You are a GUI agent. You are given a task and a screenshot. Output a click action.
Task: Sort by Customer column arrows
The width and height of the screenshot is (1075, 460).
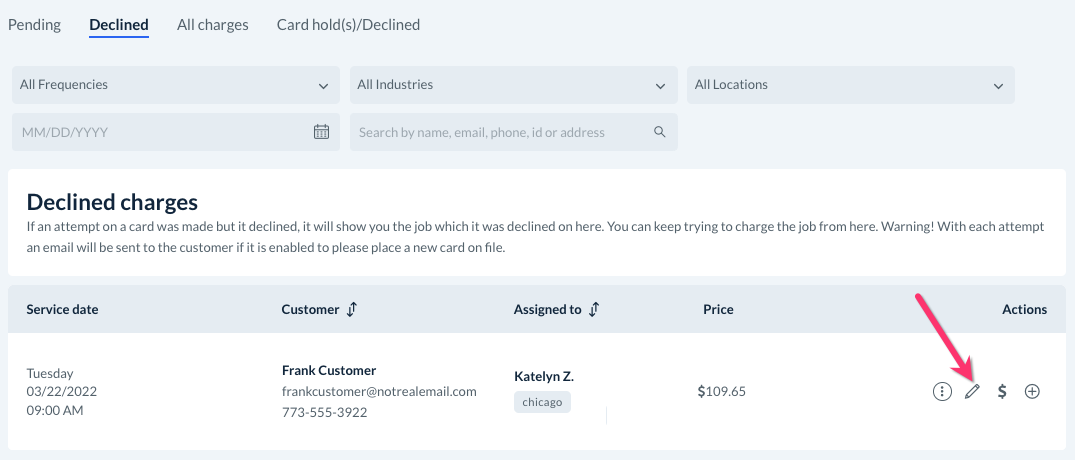351,310
